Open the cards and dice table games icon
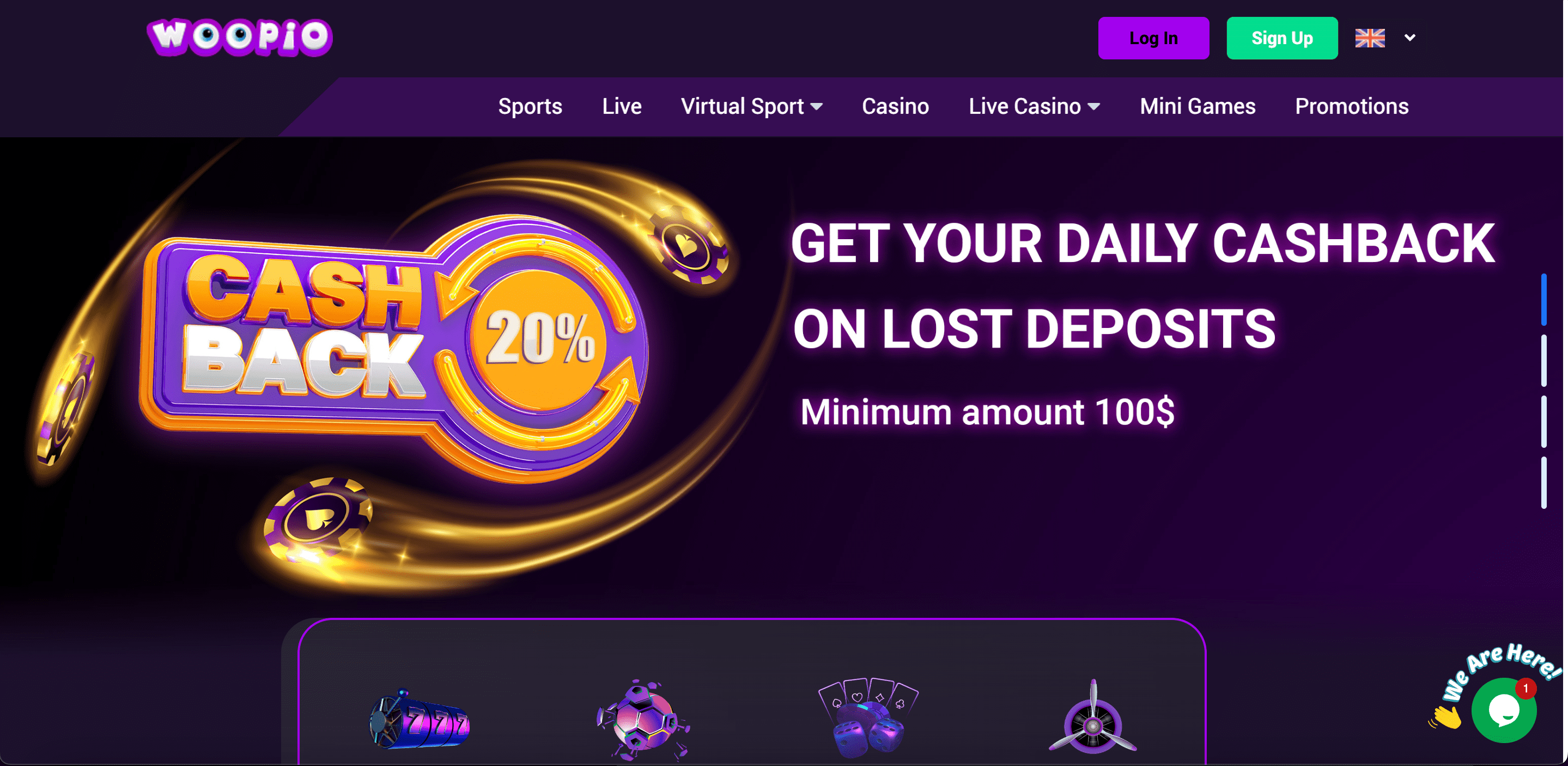1568x766 pixels. click(x=868, y=718)
